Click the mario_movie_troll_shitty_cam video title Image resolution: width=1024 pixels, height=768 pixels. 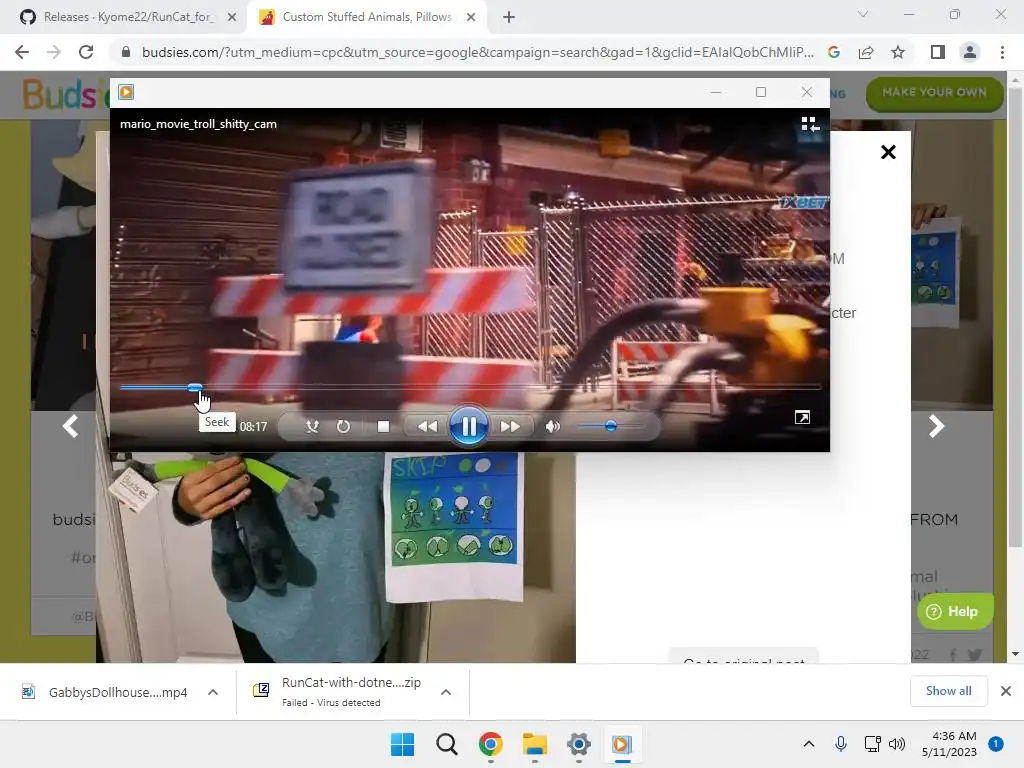pyautogui.click(x=199, y=124)
